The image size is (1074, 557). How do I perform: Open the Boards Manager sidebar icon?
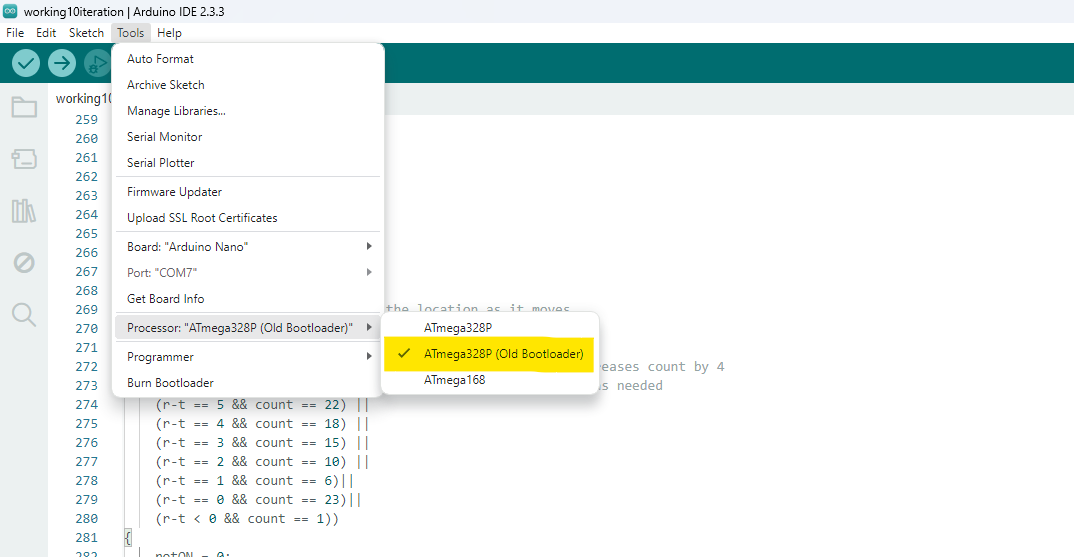coord(24,159)
